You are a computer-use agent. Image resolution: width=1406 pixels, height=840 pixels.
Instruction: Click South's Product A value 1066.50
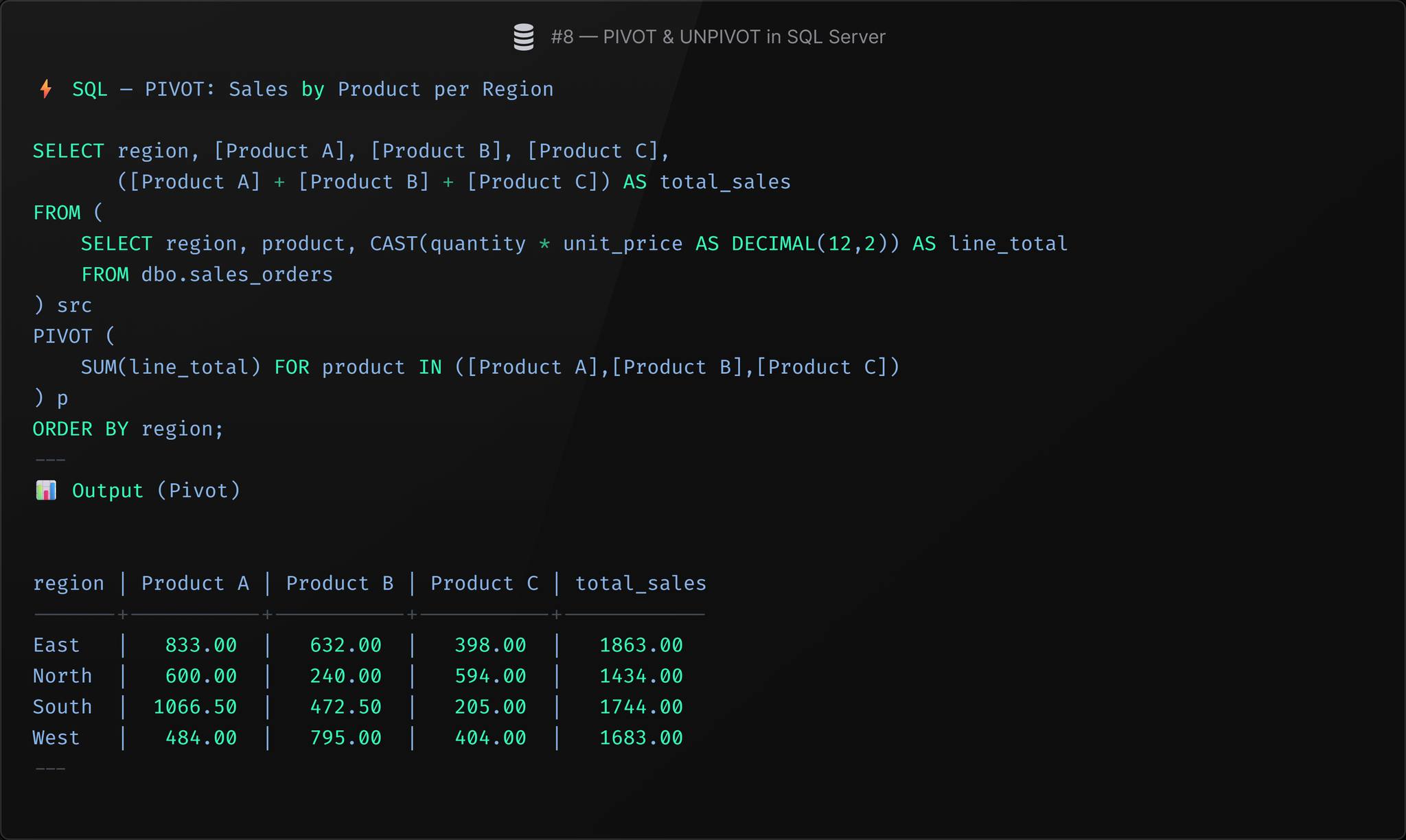point(195,707)
